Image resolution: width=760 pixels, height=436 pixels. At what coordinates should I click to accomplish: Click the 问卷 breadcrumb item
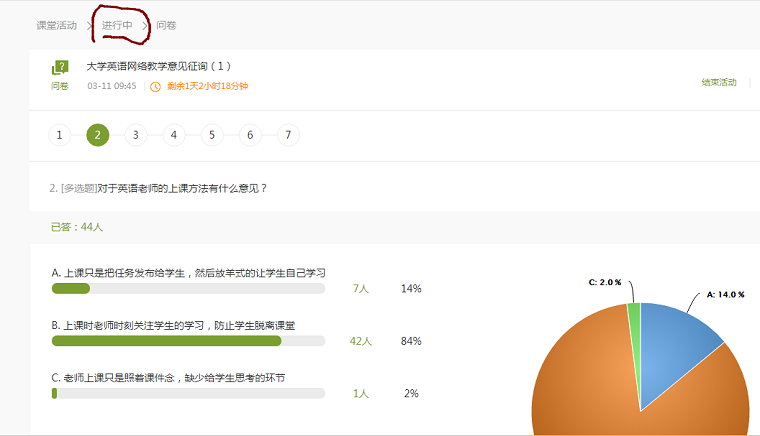point(166,25)
